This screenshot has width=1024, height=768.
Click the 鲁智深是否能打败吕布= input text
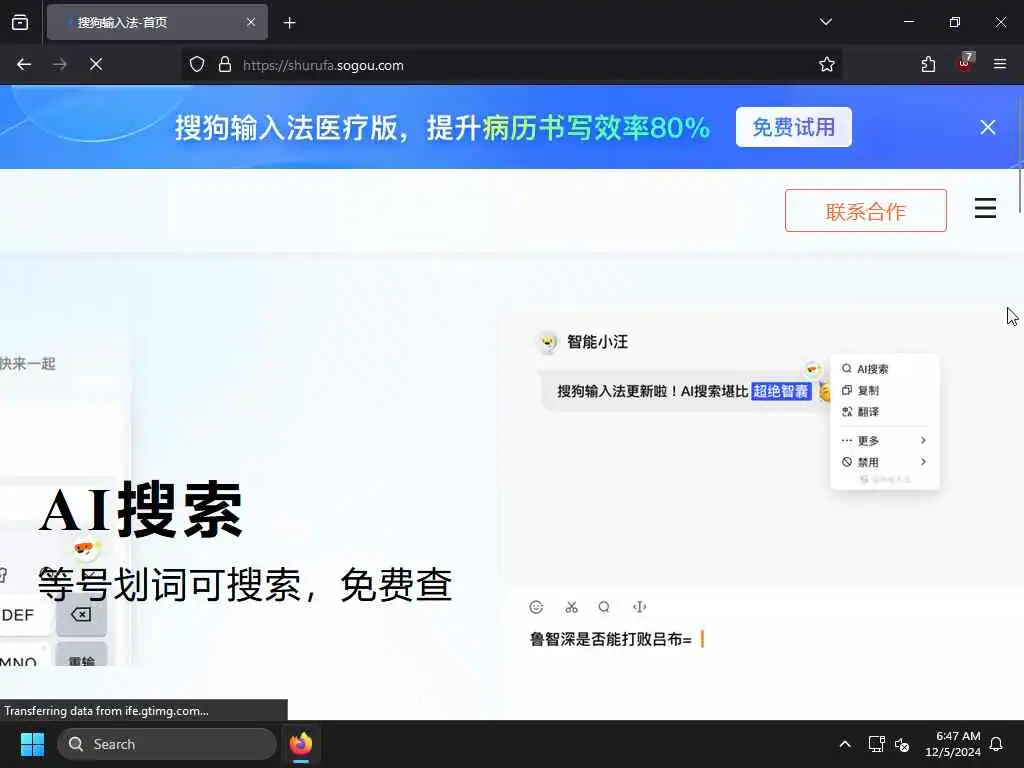[611, 639]
